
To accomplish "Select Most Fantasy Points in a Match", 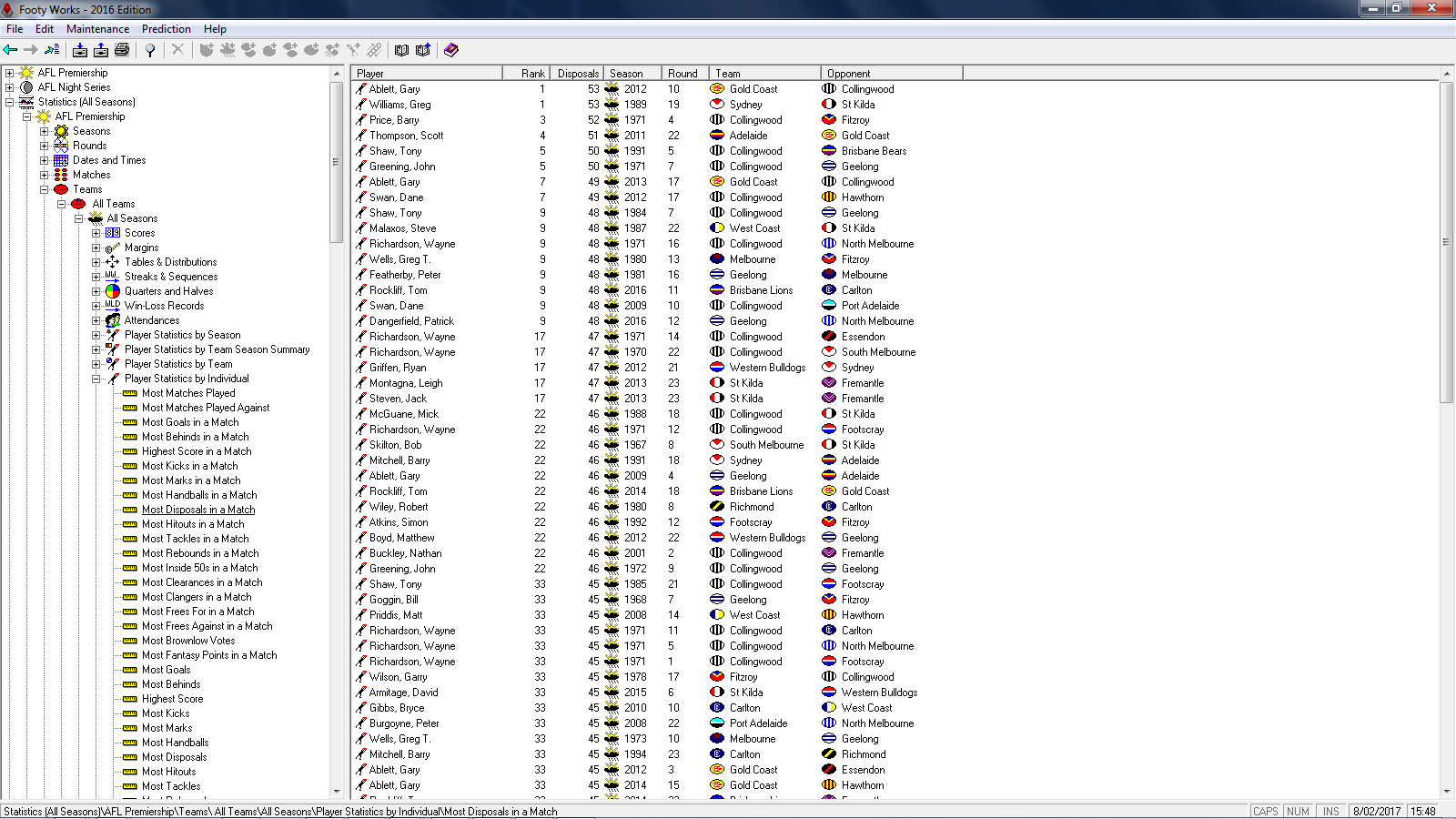I will click(209, 655).
